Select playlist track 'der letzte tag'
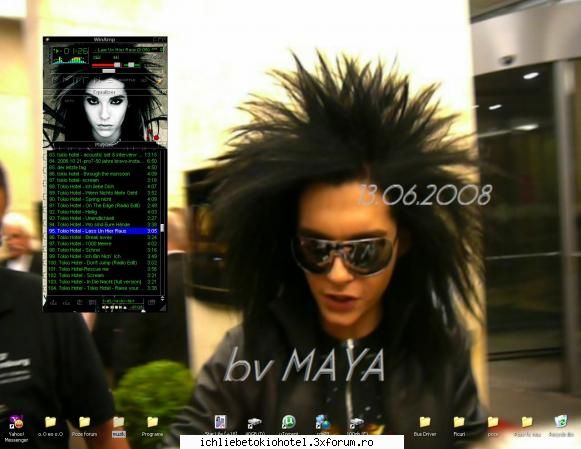 click(103, 167)
